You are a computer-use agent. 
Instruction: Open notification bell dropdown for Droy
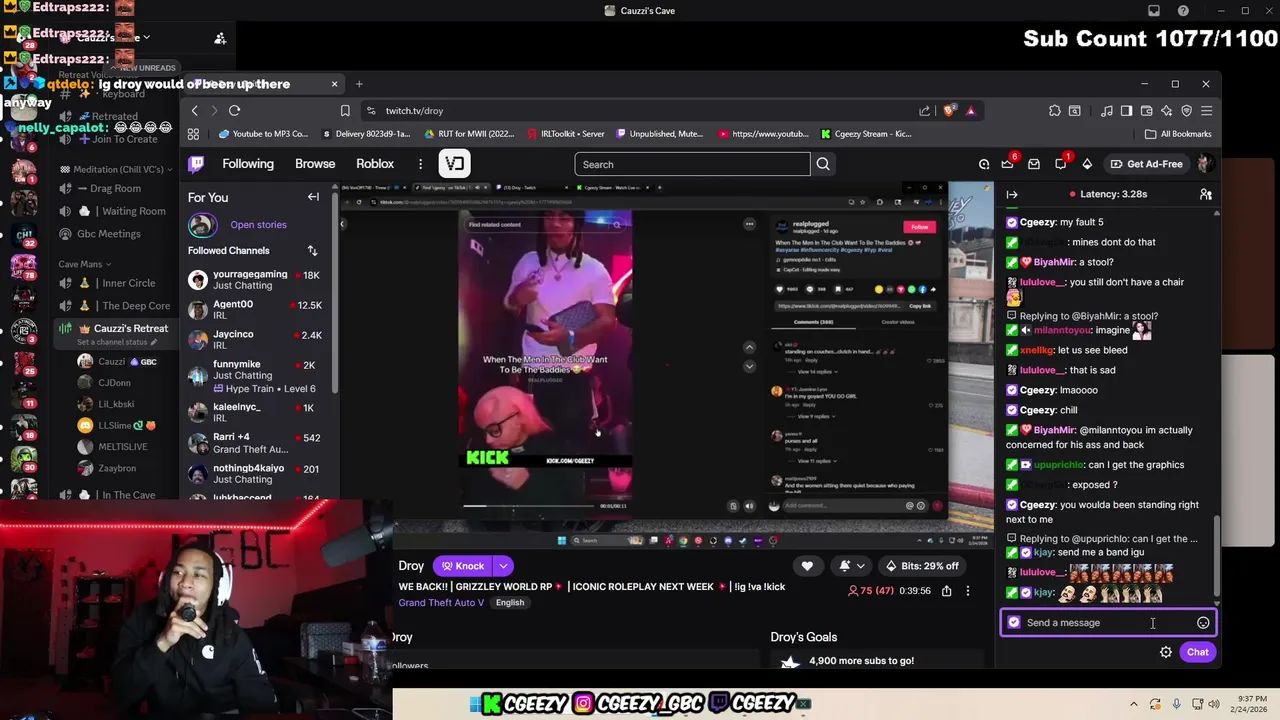click(x=853, y=566)
